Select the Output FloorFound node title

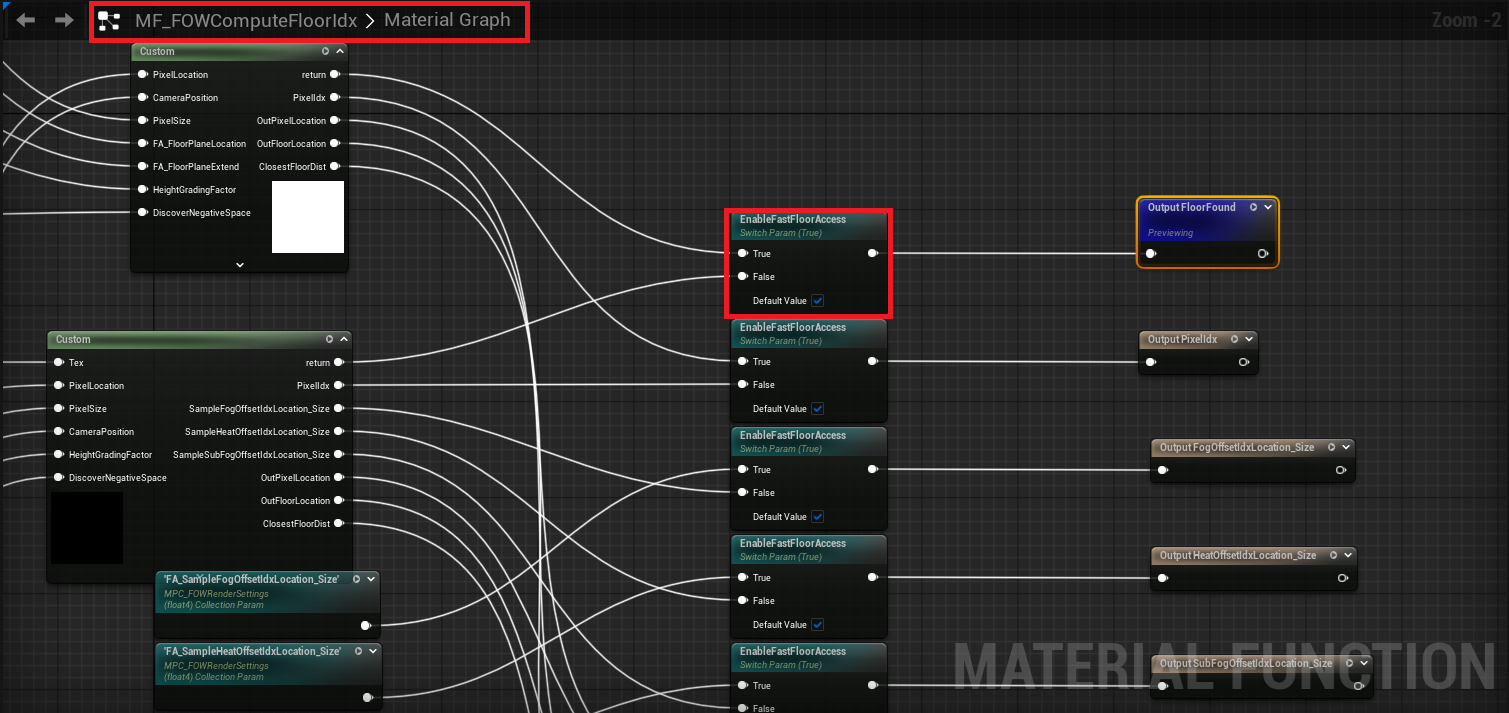coord(1191,208)
